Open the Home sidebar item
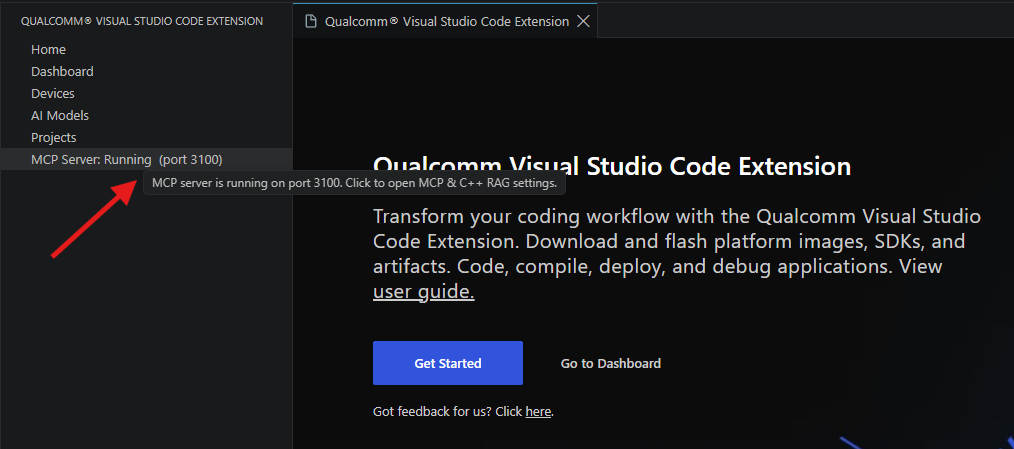1014x449 pixels. (146, 50)
